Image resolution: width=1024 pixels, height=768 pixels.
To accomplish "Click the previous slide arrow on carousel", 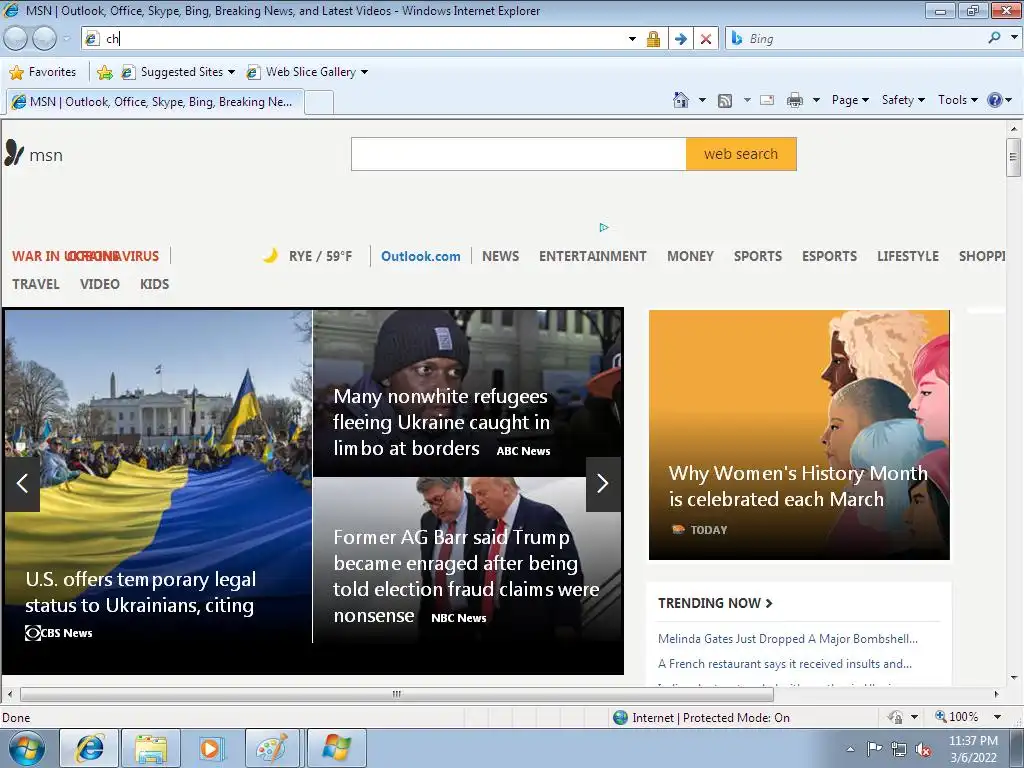I will click(23, 484).
